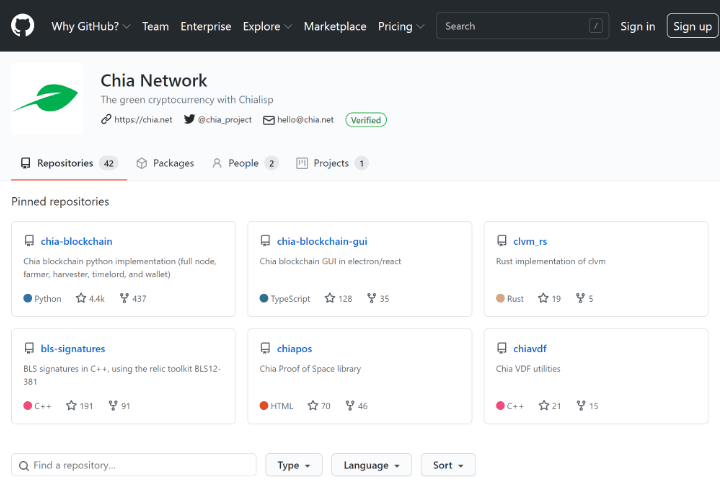This screenshot has width=720, height=482.
Task: Open the fork icon on clvm_rs showing 5
Action: (580, 298)
